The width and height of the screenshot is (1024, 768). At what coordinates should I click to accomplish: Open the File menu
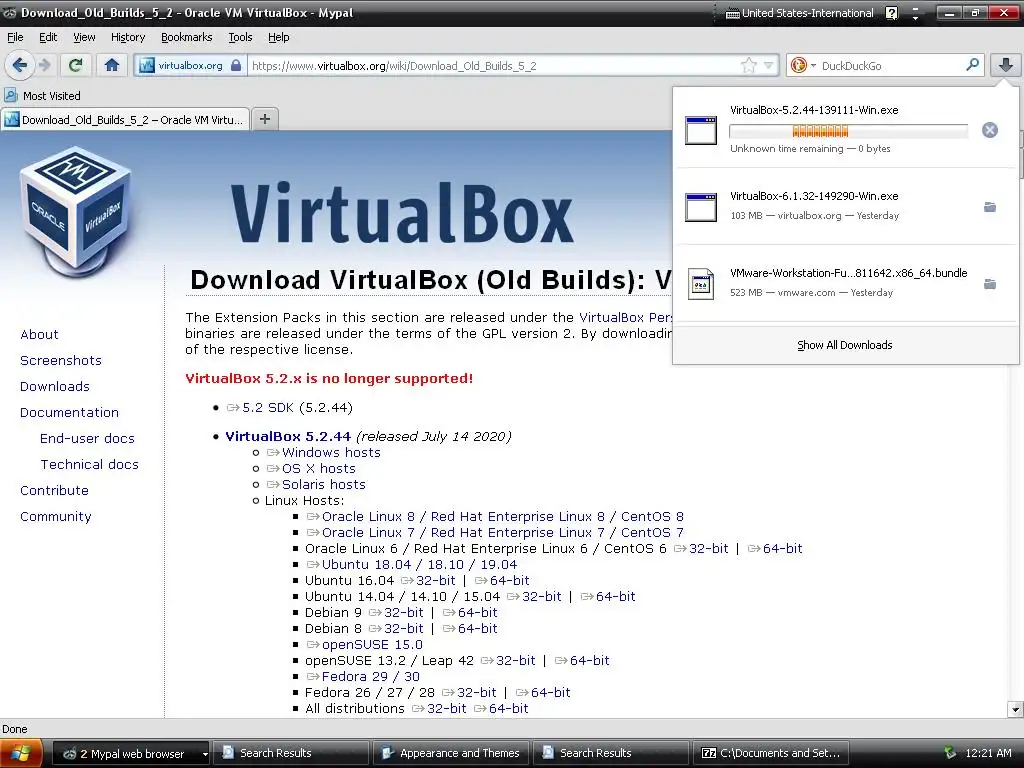click(x=15, y=37)
